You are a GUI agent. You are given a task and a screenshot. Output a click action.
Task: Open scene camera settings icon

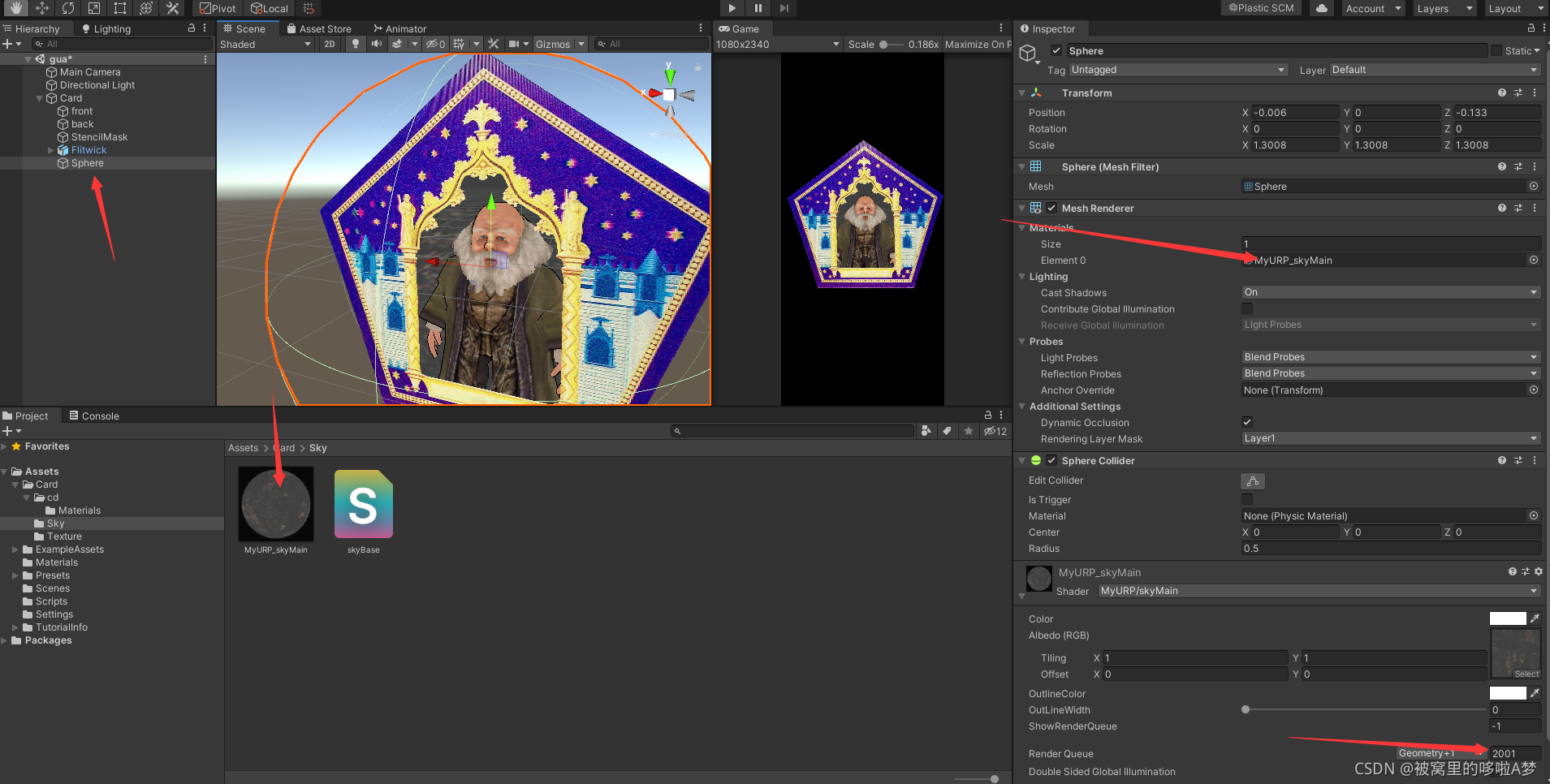(x=514, y=44)
